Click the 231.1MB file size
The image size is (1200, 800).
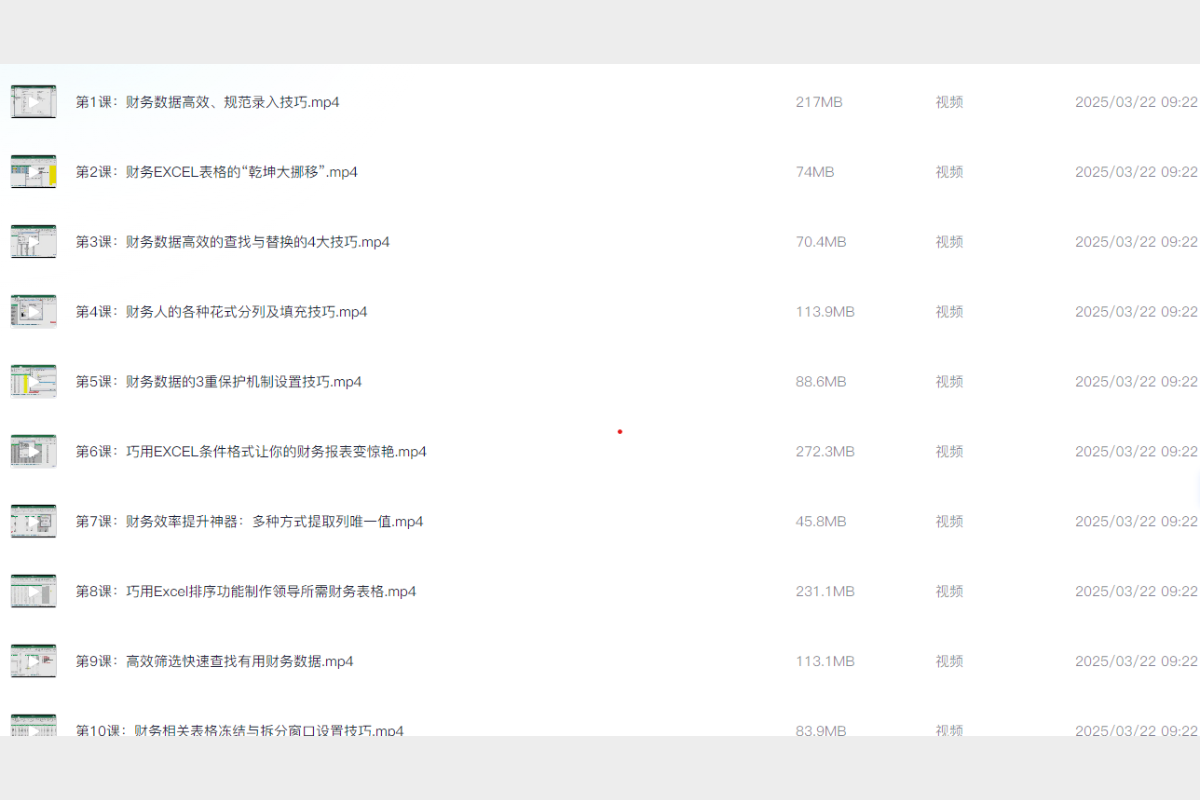point(825,592)
